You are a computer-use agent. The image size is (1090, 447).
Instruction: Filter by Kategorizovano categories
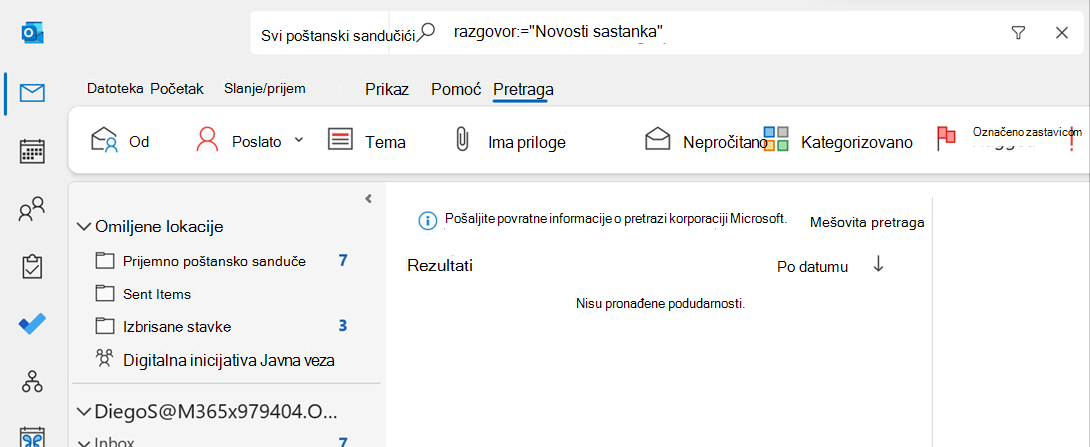coord(838,141)
